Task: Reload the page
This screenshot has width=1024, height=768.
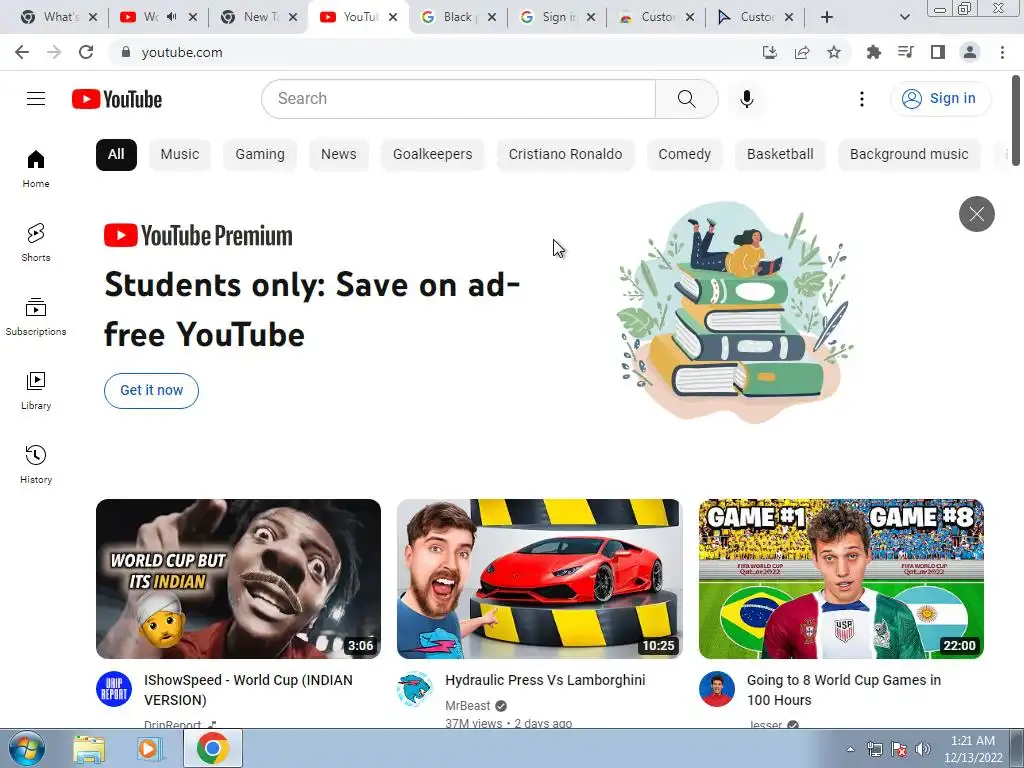Action: [86, 52]
